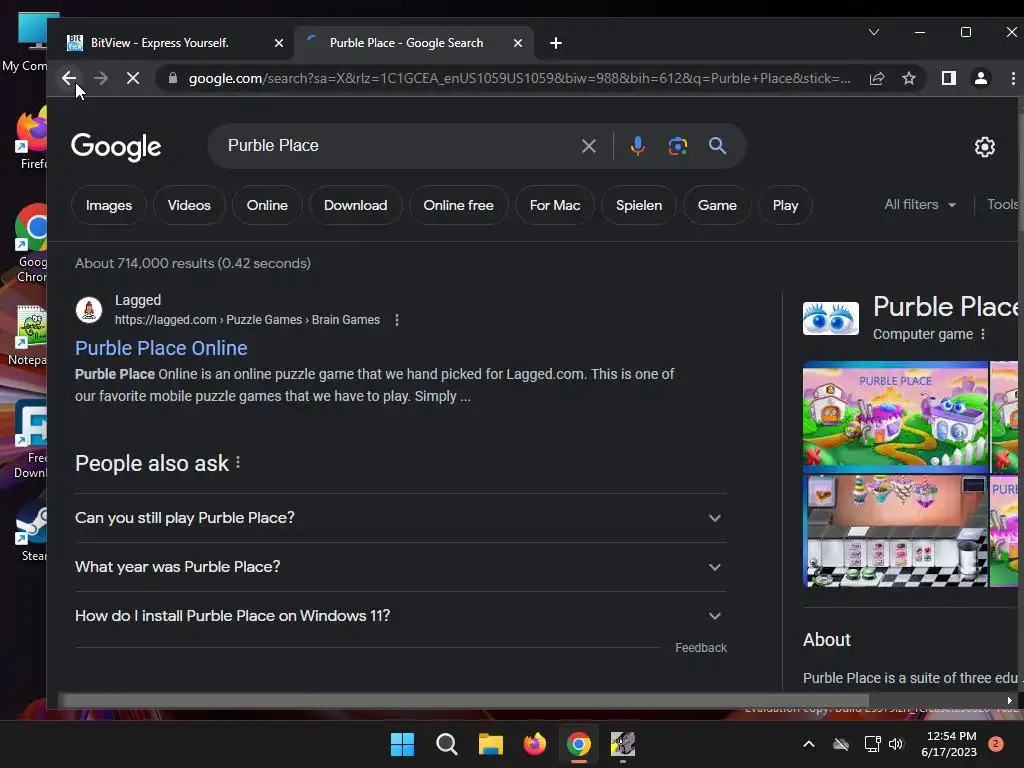Open the cake bakery game thumbnail
This screenshot has height=768, width=1024.
[895, 530]
